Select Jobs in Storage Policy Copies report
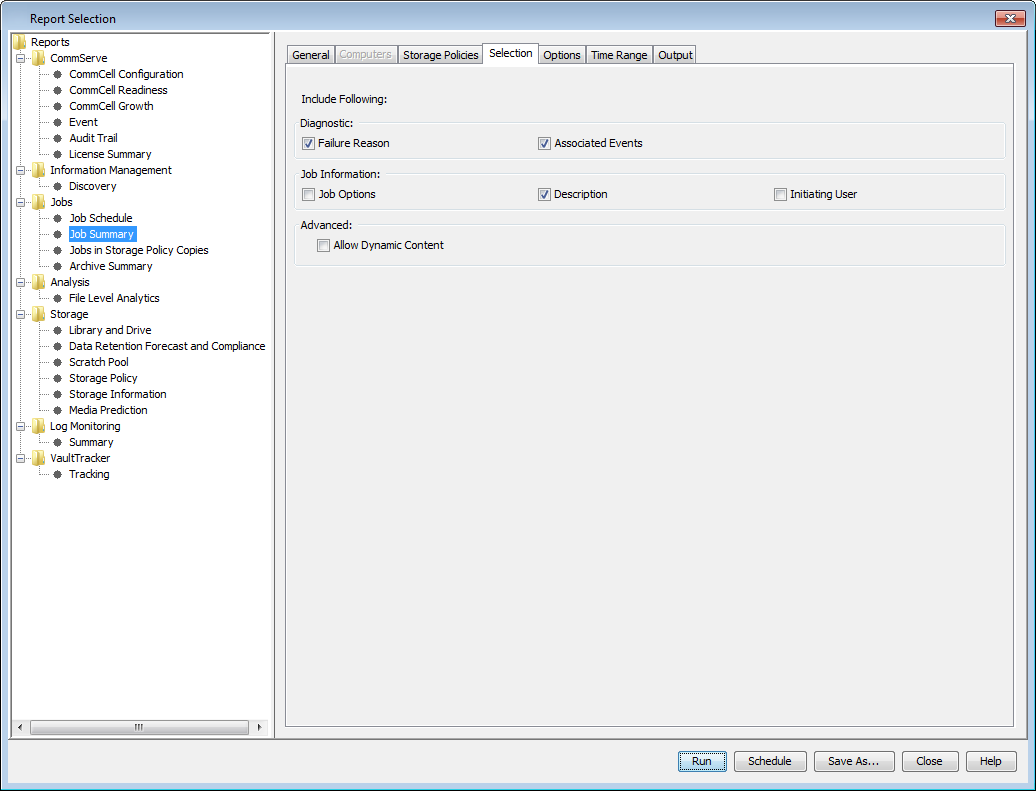Screen dimensions: 1036x791 (x=139, y=250)
